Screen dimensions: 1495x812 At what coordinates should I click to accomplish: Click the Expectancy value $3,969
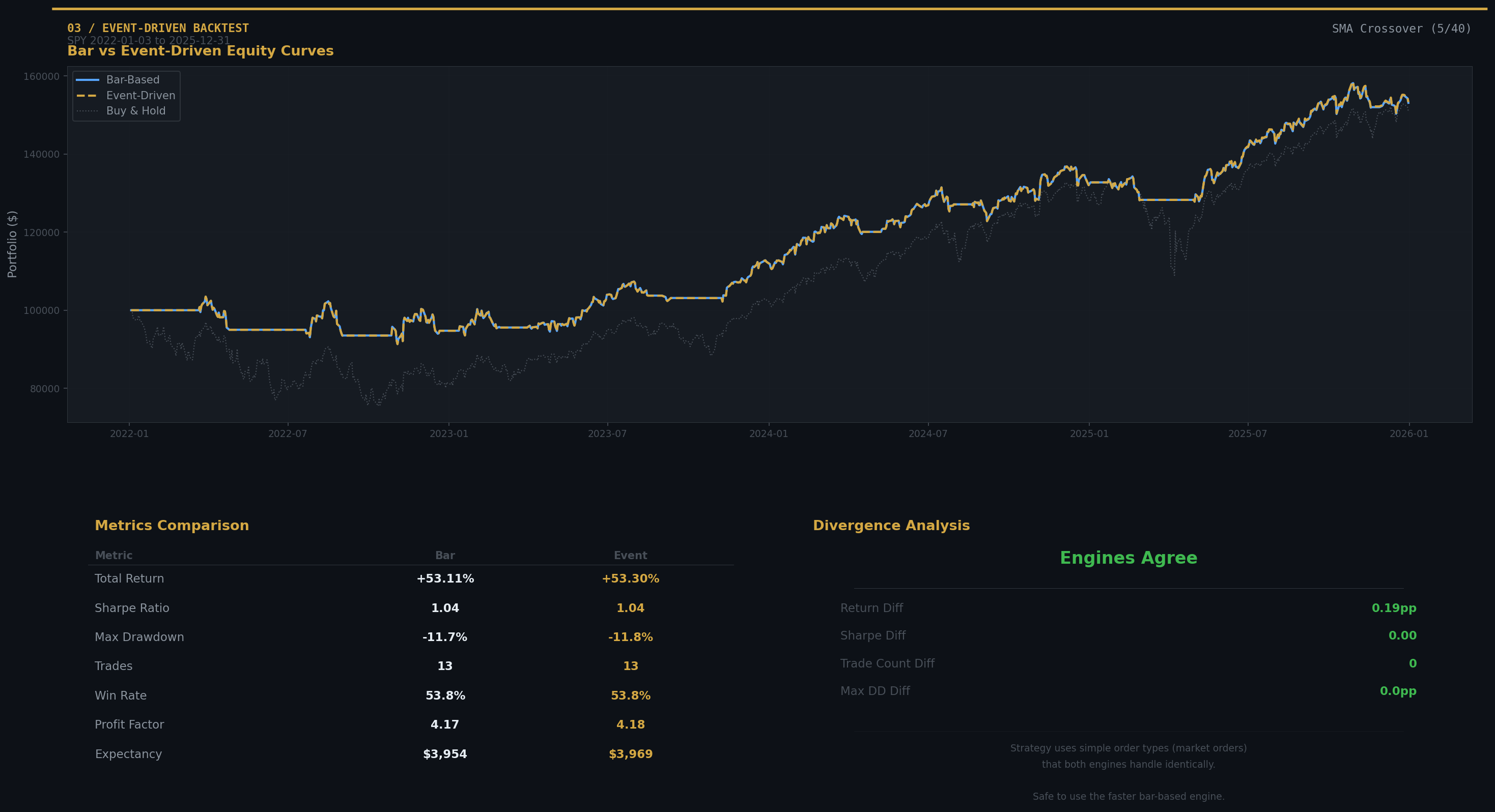(x=630, y=754)
